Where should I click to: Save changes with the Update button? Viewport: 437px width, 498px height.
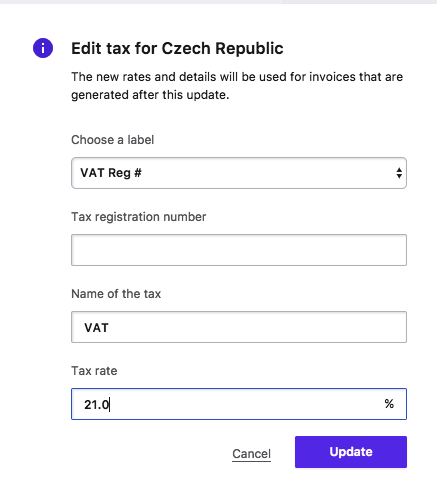pos(351,452)
